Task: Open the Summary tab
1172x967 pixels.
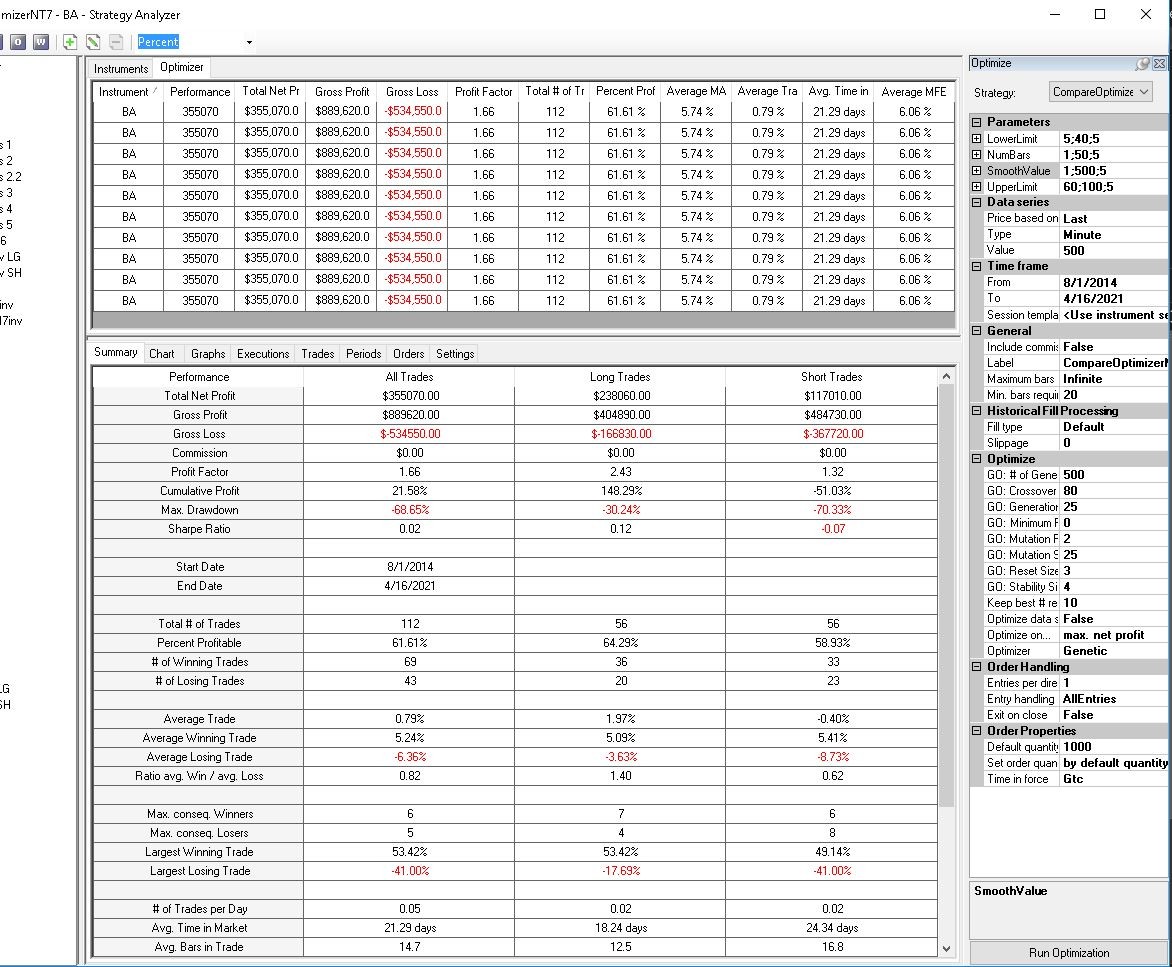Action: pos(116,352)
